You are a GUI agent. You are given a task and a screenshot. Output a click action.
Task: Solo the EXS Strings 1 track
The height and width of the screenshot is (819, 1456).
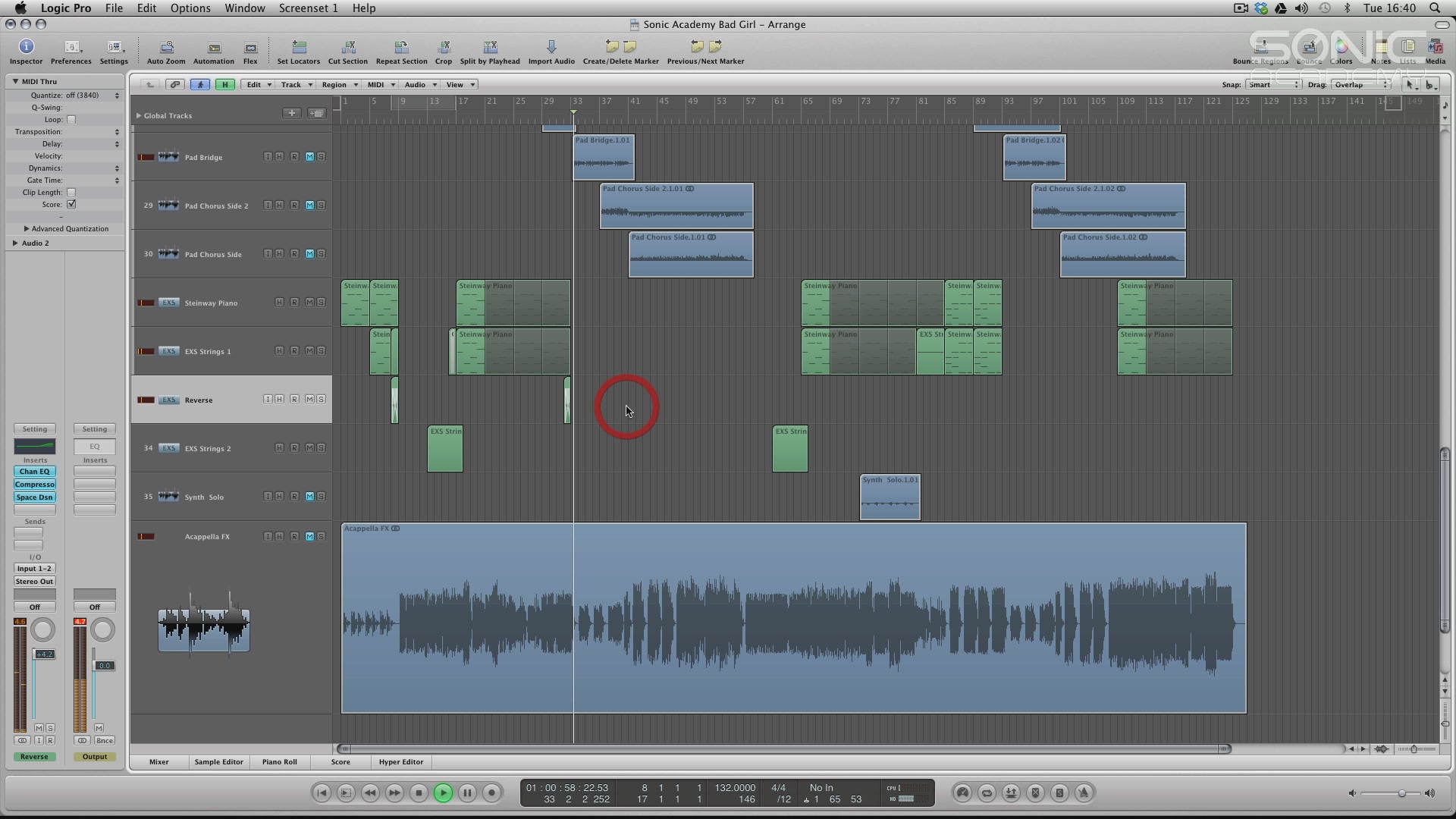pos(321,351)
